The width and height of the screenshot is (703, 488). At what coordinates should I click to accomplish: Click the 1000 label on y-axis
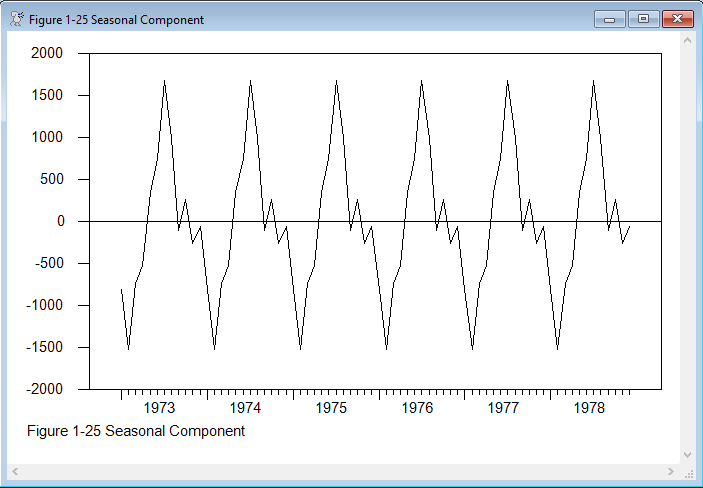pos(47,137)
